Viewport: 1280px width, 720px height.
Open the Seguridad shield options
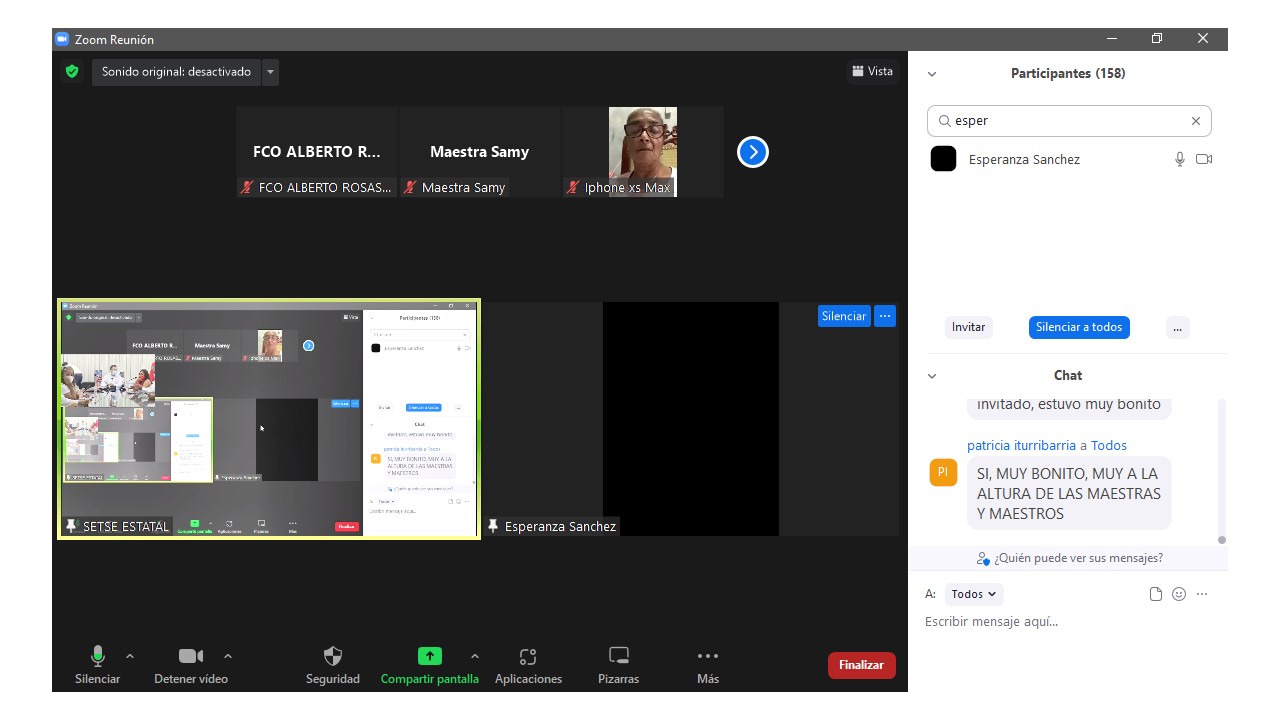pos(333,665)
